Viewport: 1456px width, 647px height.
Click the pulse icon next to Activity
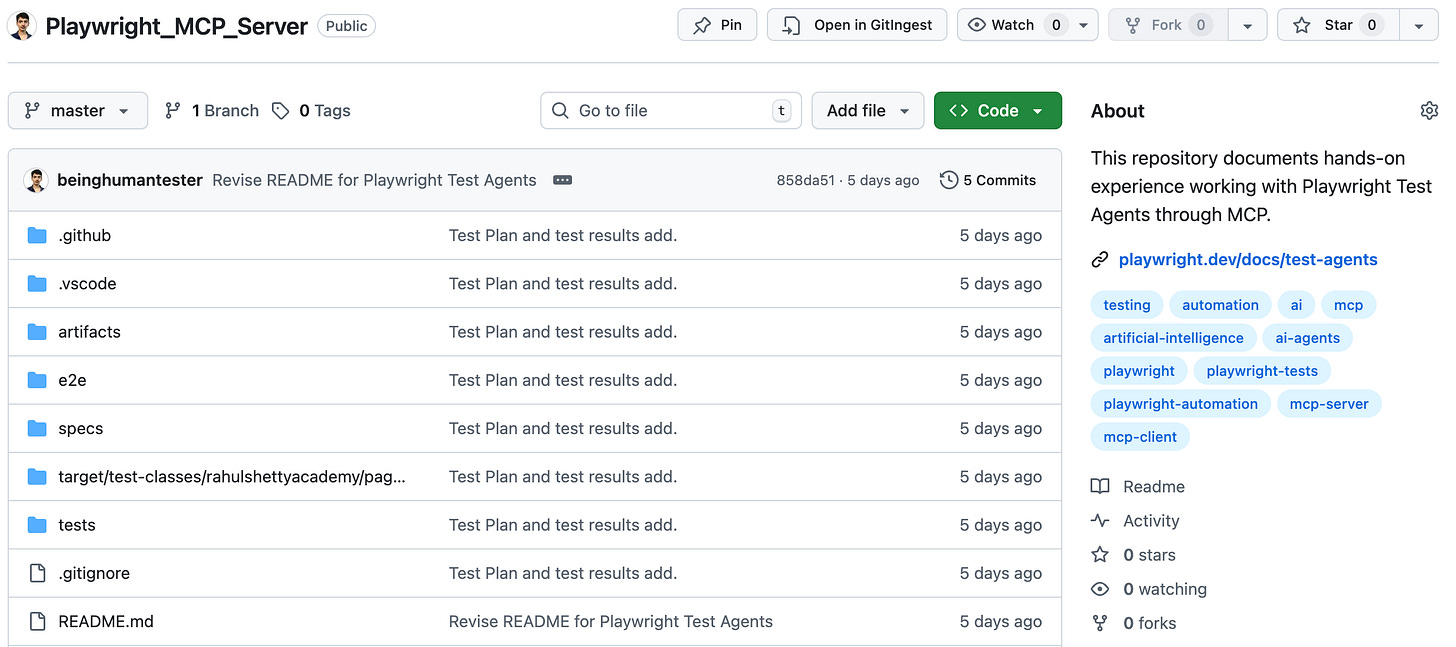click(x=1100, y=521)
